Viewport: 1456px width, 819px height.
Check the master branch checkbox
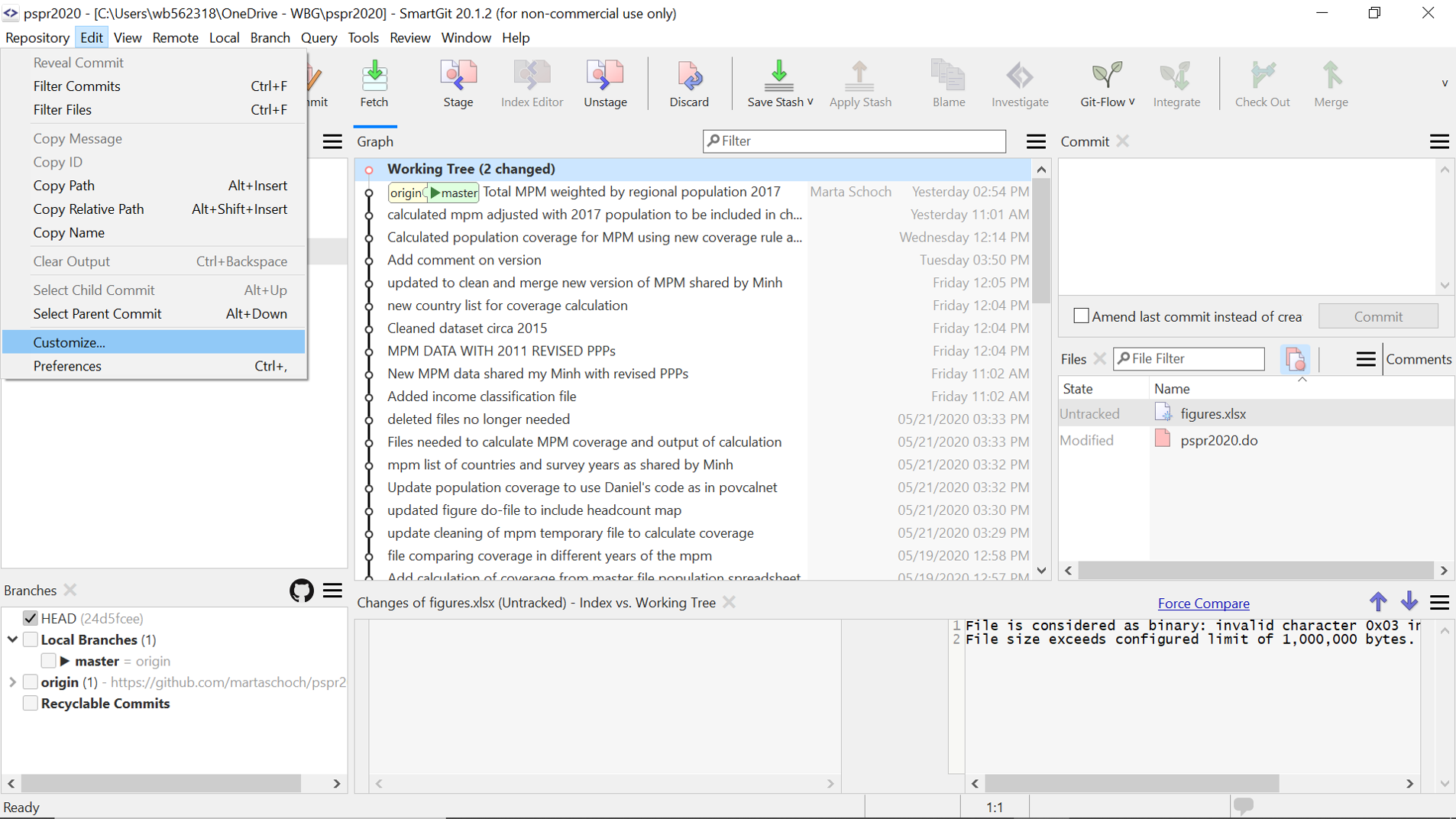[48, 661]
